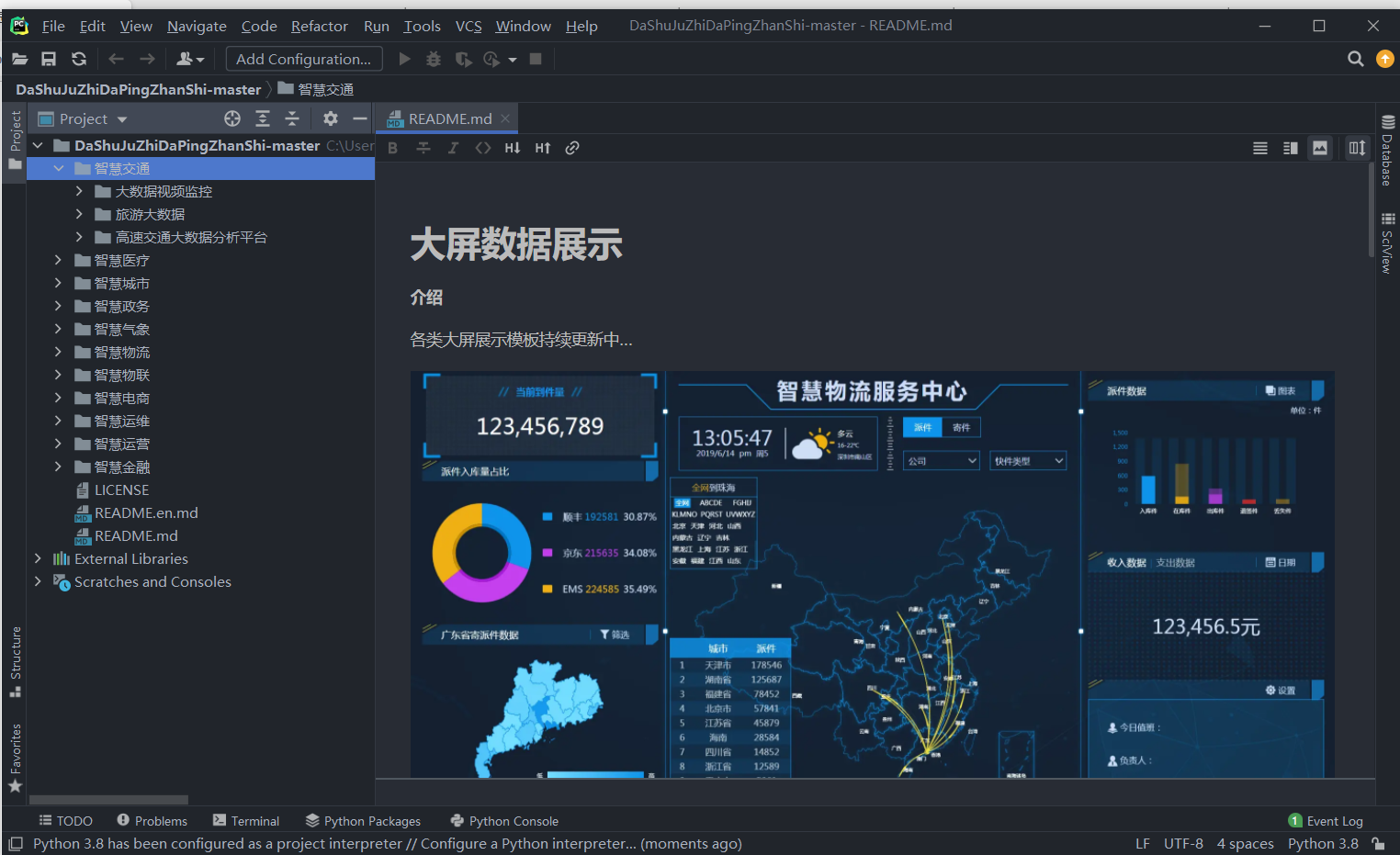Image resolution: width=1400 pixels, height=855 pixels.
Task: Open the Project view dropdown
Action: tap(83, 118)
